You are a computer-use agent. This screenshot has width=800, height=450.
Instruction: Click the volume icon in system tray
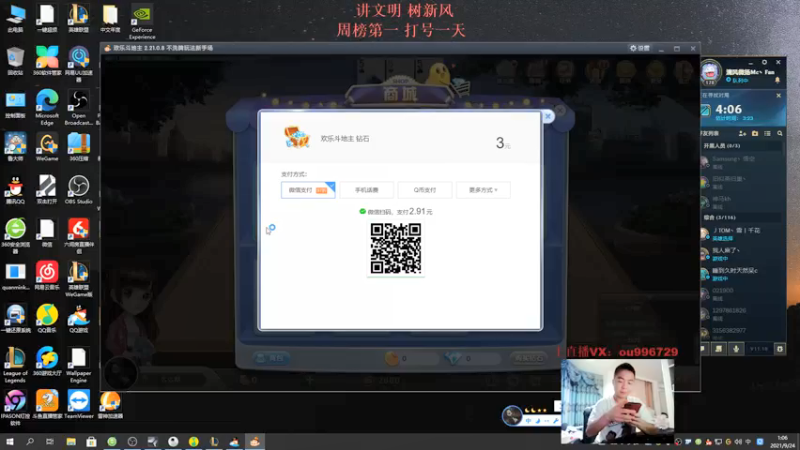(738, 442)
